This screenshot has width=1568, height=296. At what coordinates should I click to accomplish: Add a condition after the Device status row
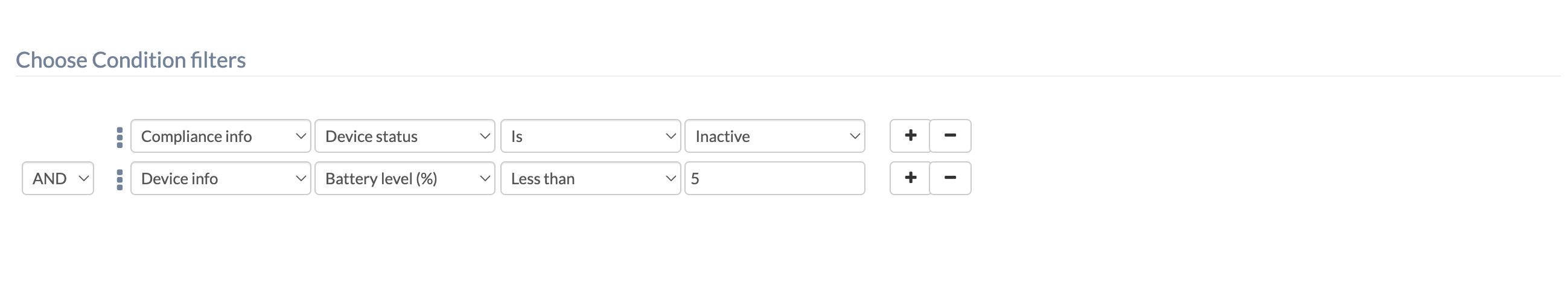910,136
